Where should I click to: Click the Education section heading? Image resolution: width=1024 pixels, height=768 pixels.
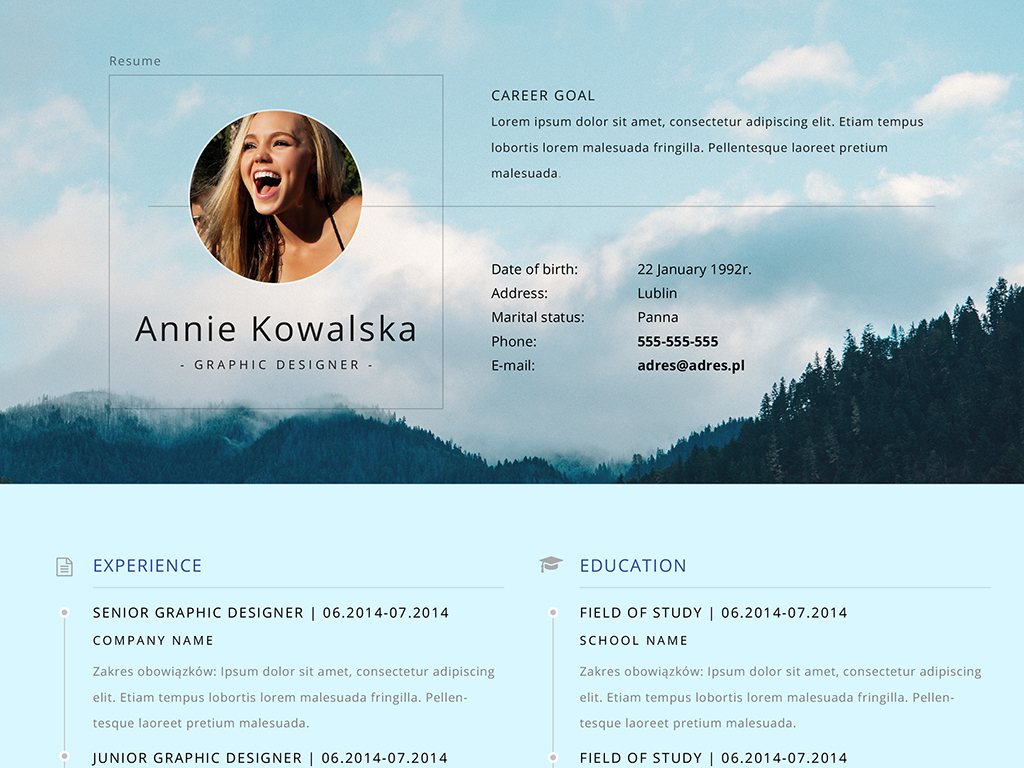coord(633,566)
